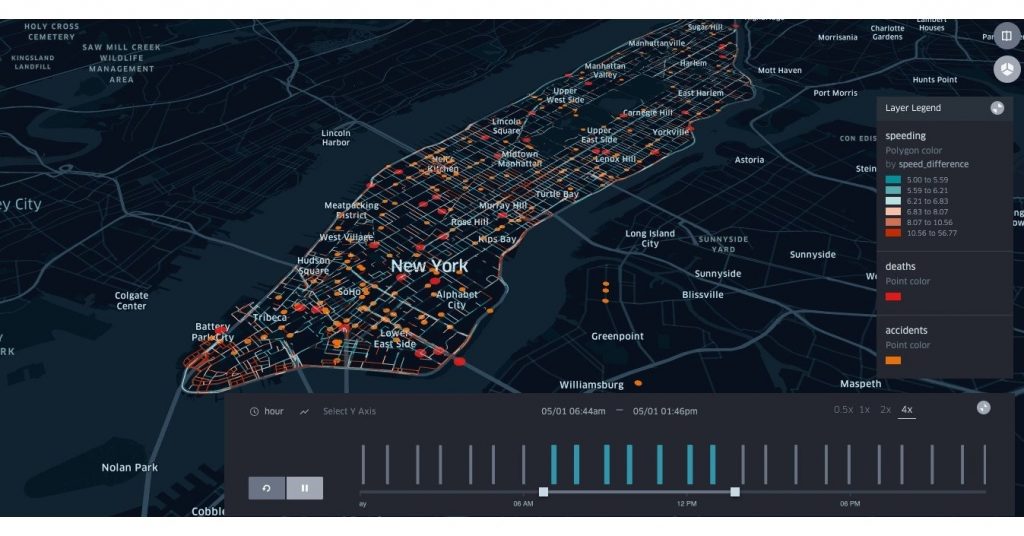Image resolution: width=1024 pixels, height=536 pixels.
Task: Click the right time range slider handle
Action: pos(735,492)
